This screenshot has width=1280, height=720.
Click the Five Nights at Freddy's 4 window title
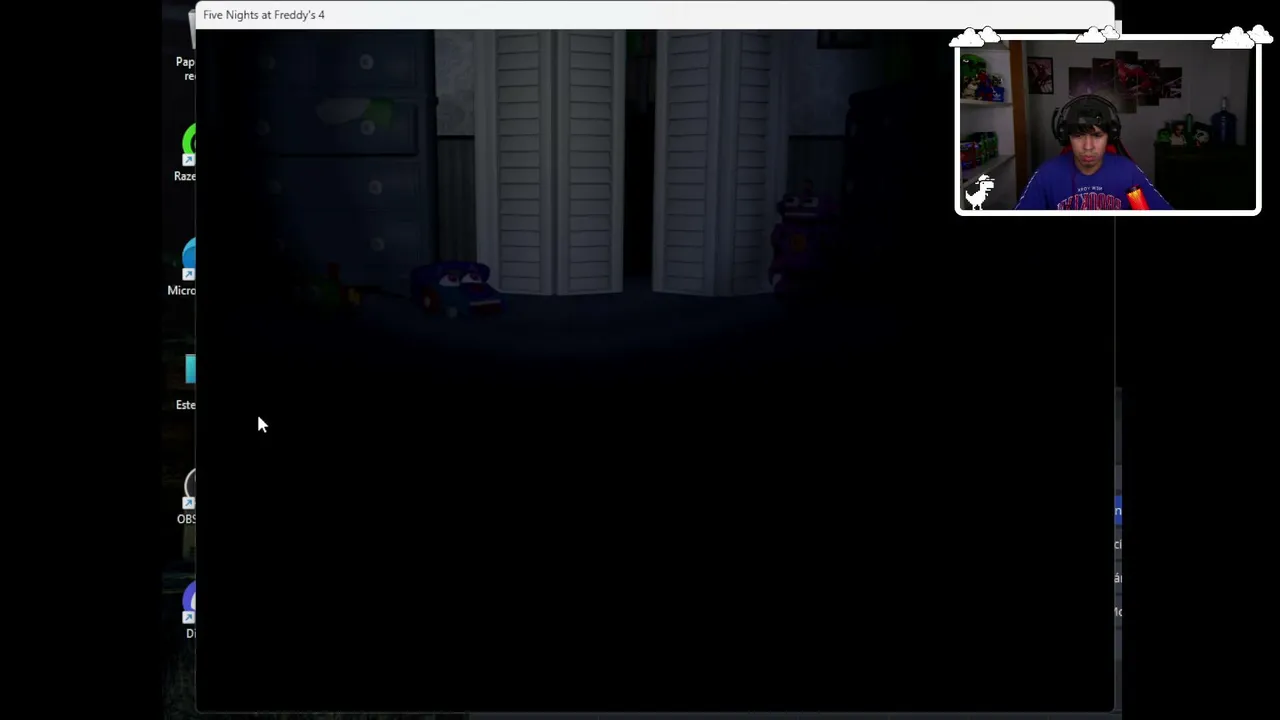pos(264,15)
